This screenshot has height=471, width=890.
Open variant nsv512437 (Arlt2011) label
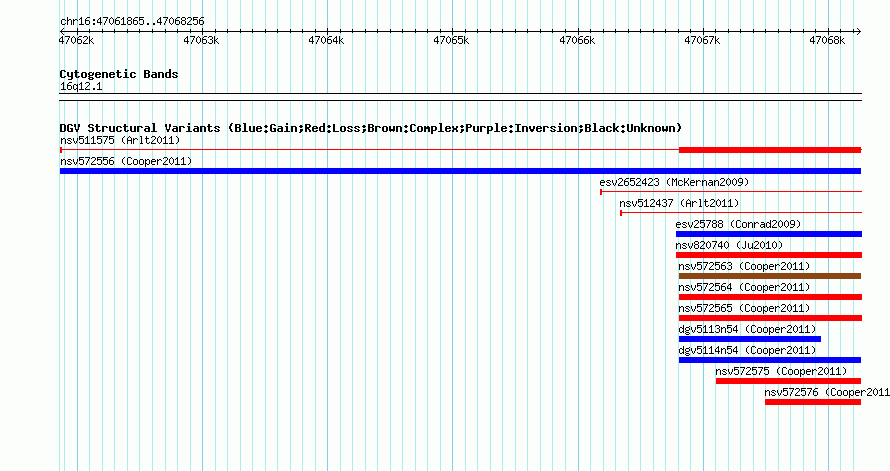679,204
